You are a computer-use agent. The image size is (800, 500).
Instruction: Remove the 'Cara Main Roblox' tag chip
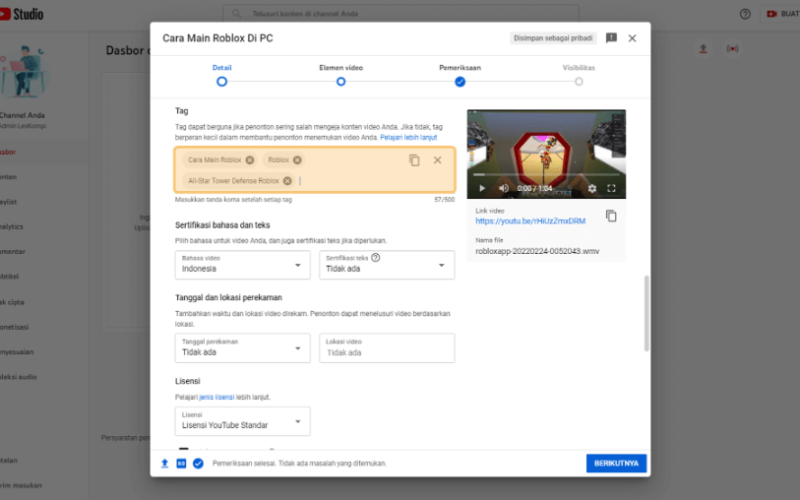249,160
